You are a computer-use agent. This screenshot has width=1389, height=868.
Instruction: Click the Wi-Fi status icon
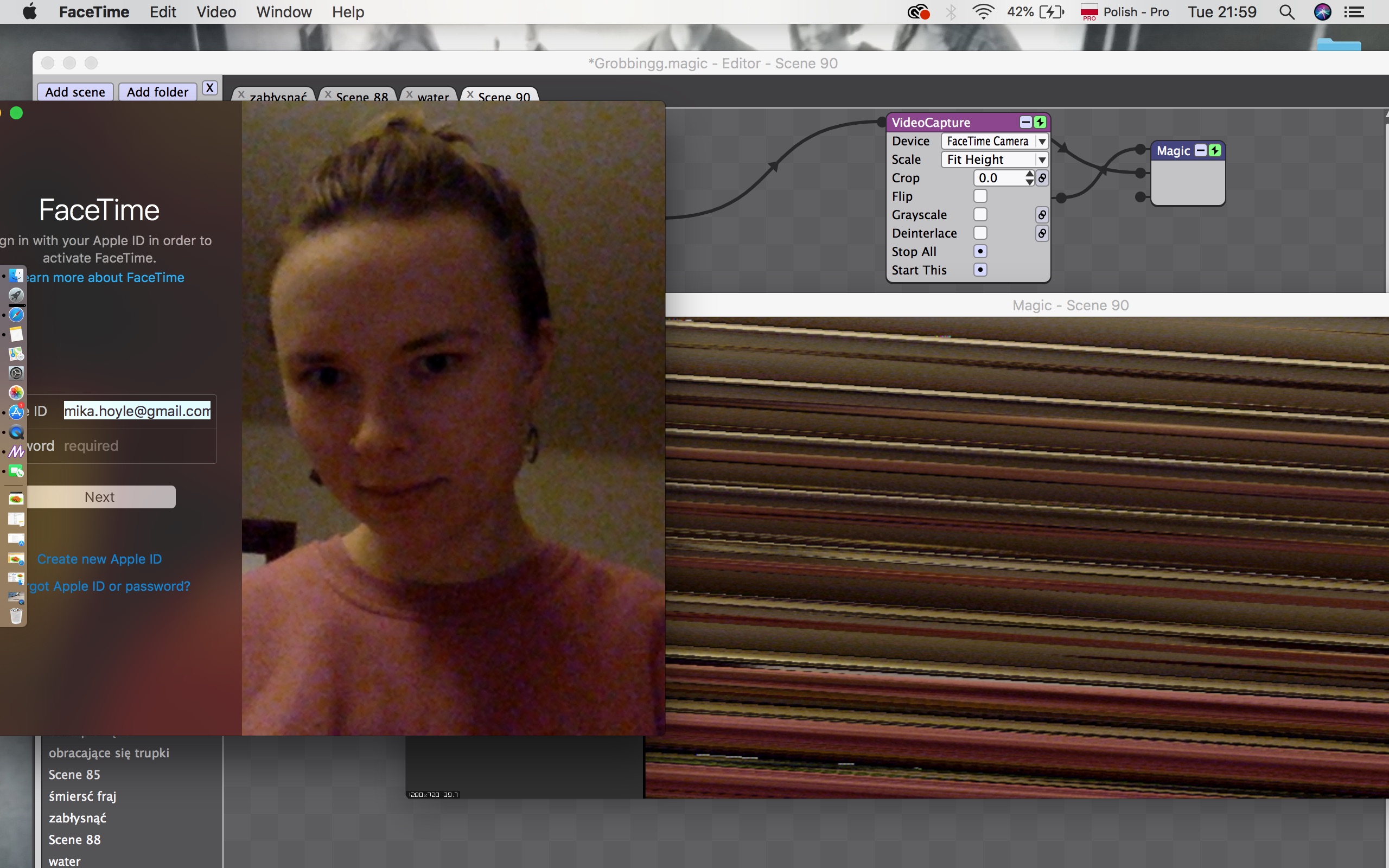(983, 12)
